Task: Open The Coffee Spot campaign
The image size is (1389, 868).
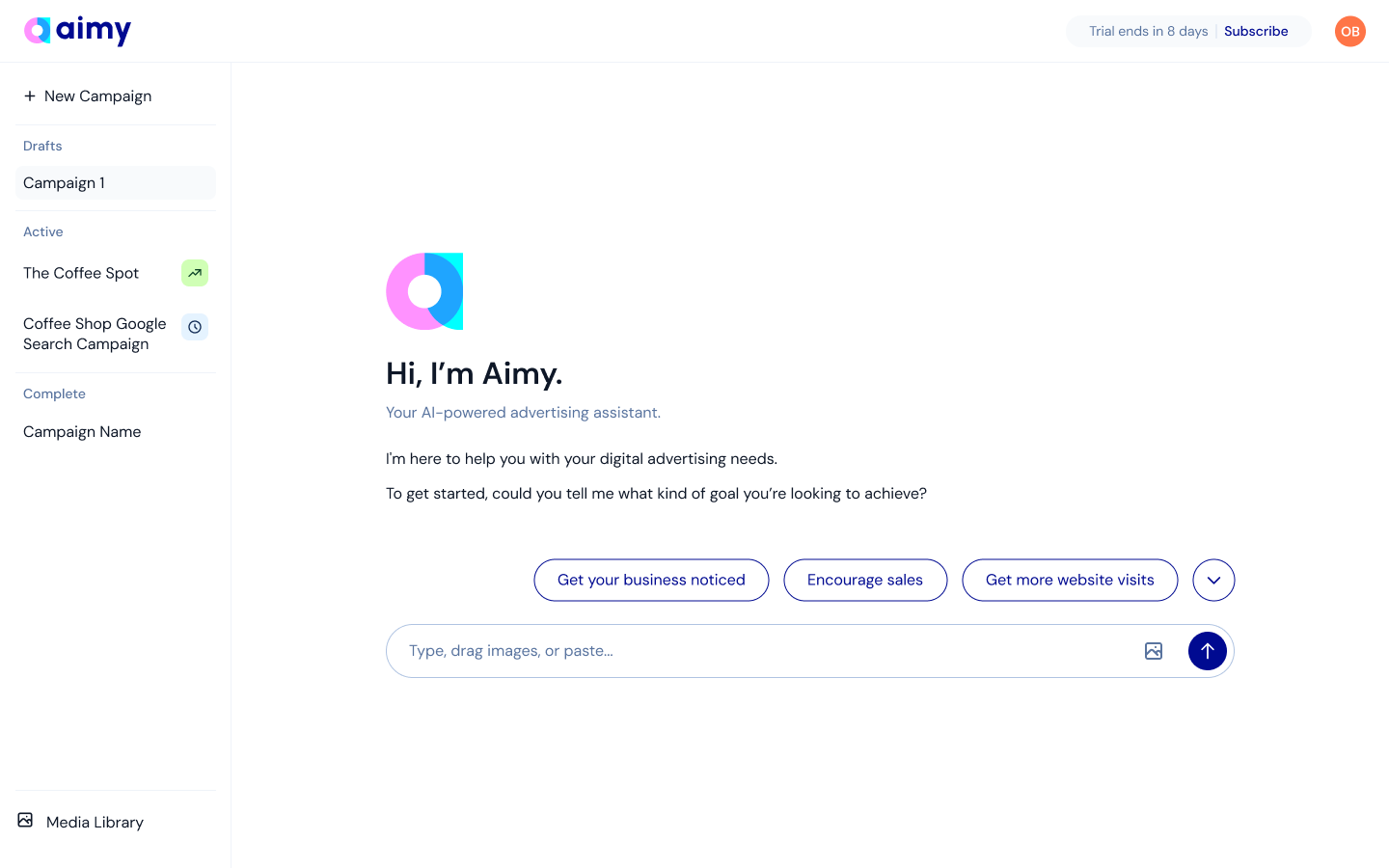Action: 81,273
